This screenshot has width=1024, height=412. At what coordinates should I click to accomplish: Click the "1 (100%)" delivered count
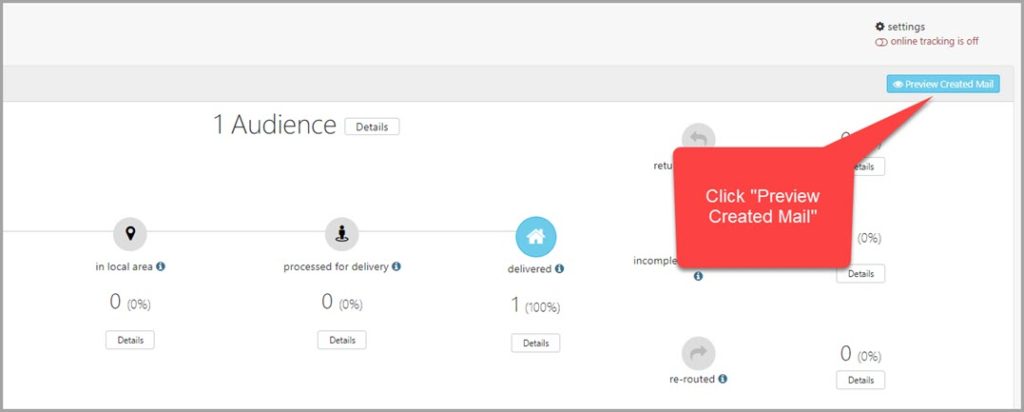(x=536, y=306)
